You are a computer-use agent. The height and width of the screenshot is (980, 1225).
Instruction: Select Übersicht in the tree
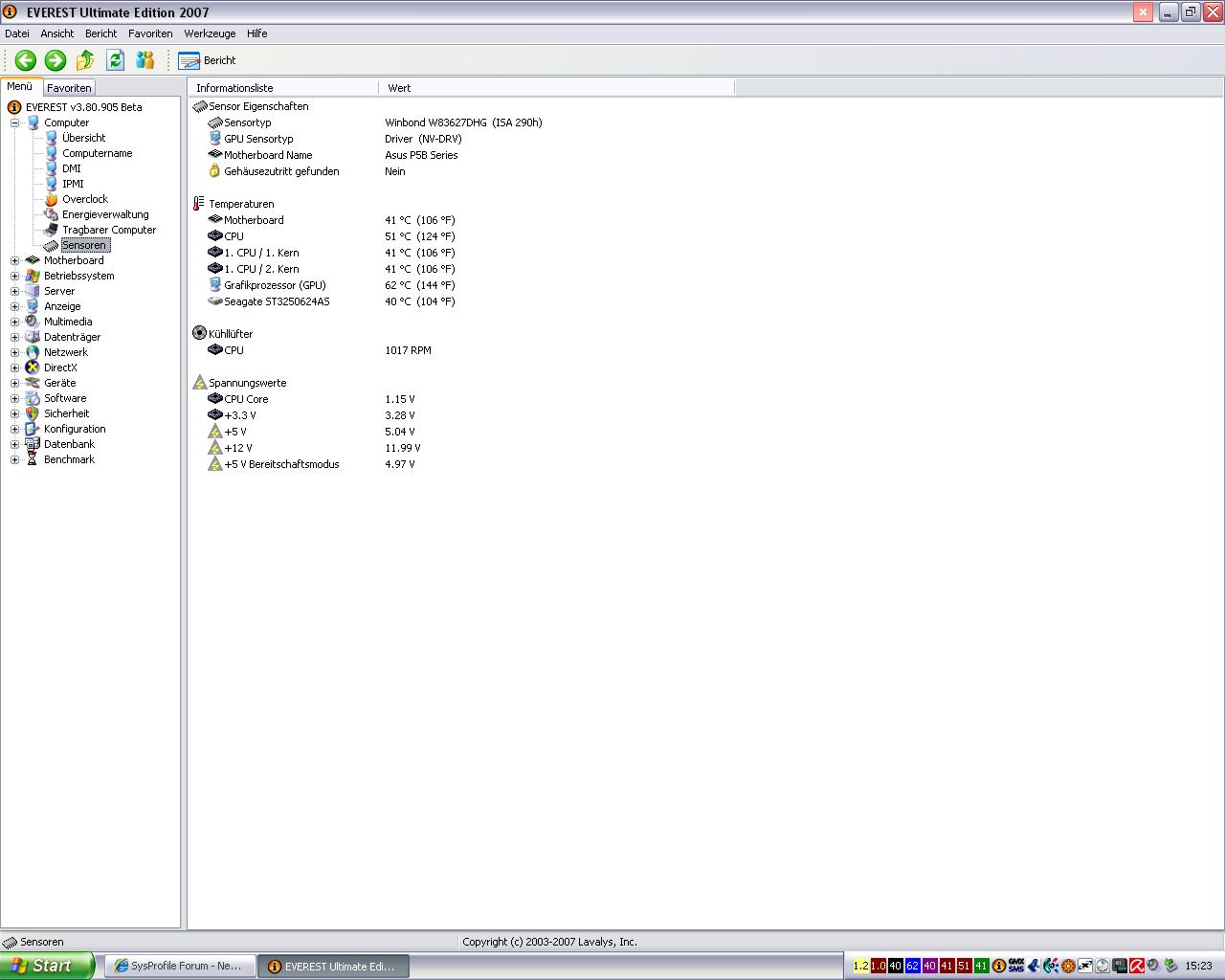pyautogui.click(x=83, y=138)
